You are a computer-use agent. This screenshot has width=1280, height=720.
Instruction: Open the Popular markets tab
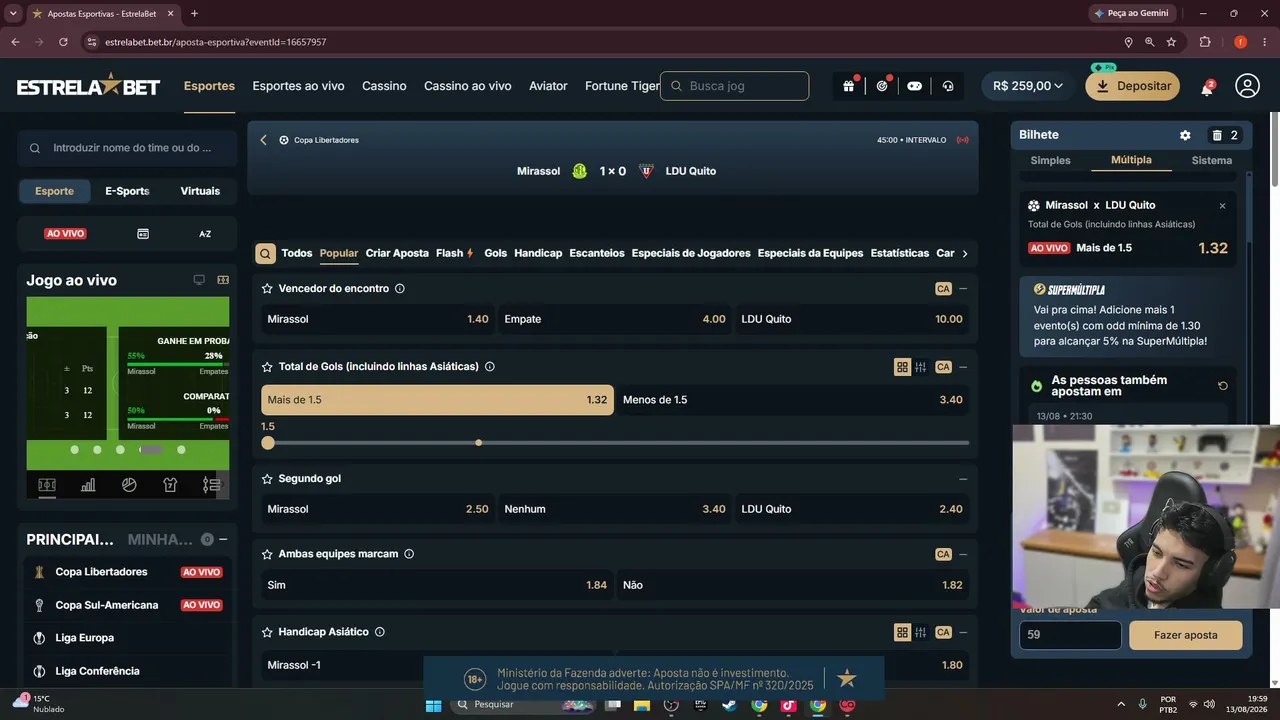pos(339,254)
